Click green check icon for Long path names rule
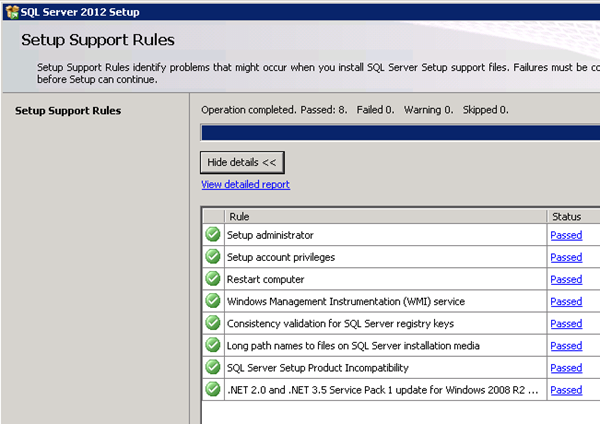Screen dimensions: 600x424 [213, 345]
